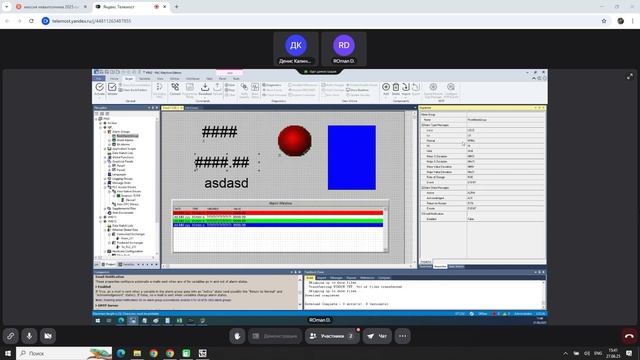Bookmark this page with the star
640x360 pixels.
point(604,21)
